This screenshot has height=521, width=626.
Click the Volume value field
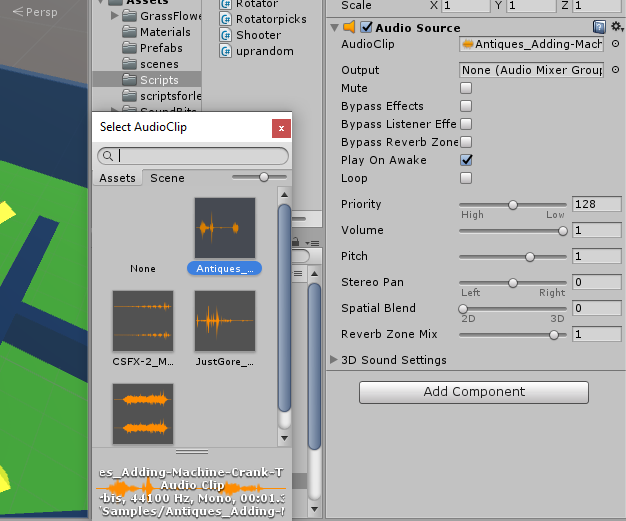pos(596,230)
